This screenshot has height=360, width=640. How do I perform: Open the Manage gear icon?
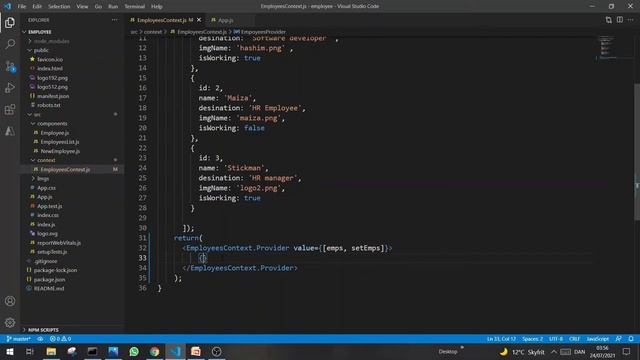[10, 322]
